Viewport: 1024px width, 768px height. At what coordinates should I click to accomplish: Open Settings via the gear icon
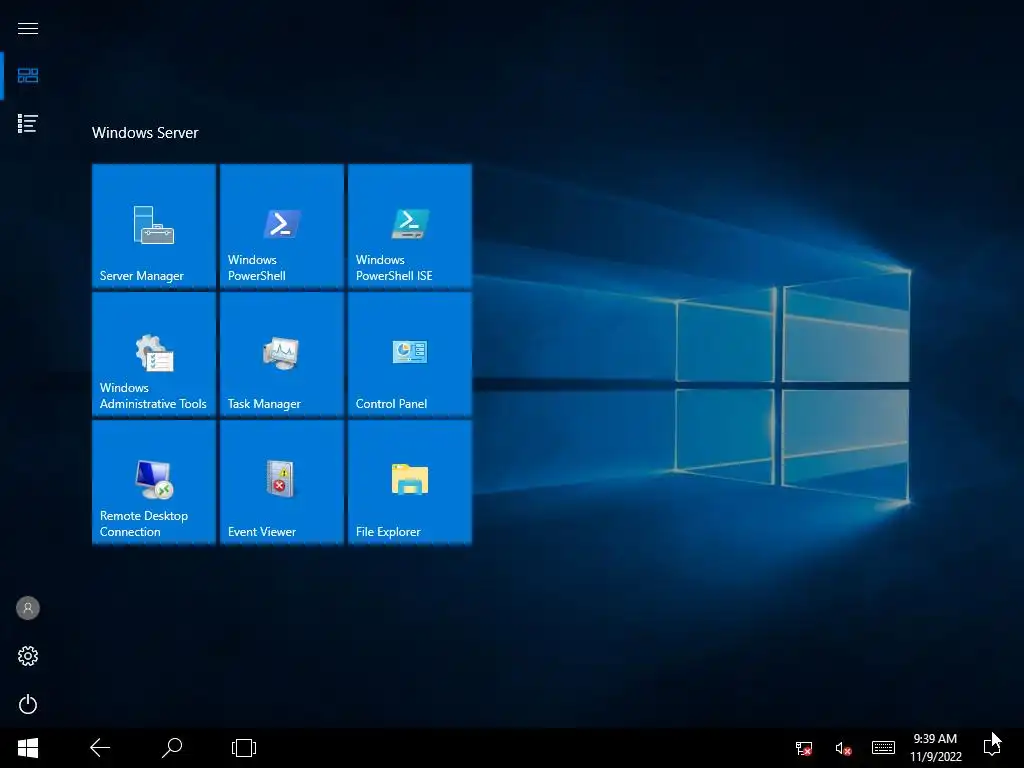click(x=27, y=656)
